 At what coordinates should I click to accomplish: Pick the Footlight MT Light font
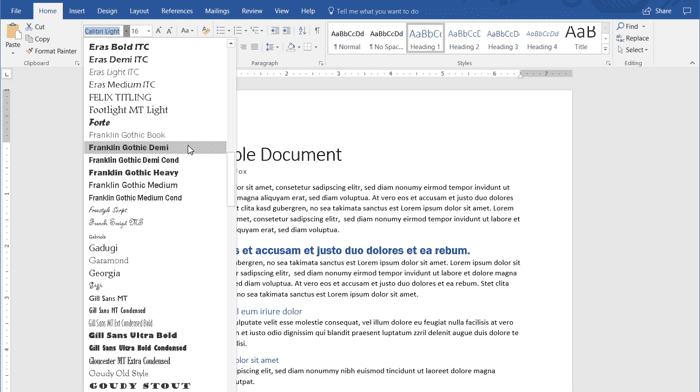tap(155, 110)
